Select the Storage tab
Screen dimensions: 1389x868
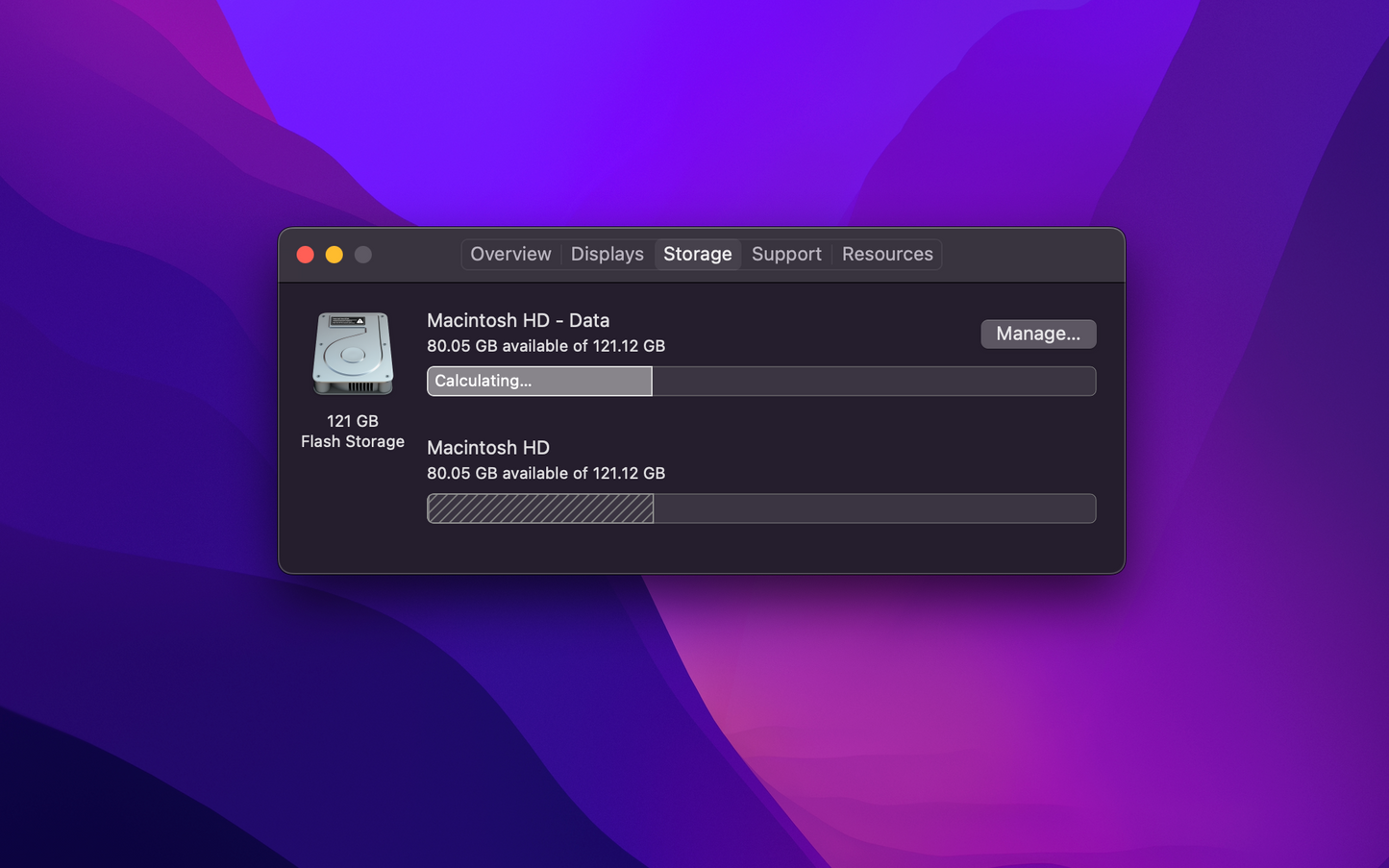coord(697,255)
